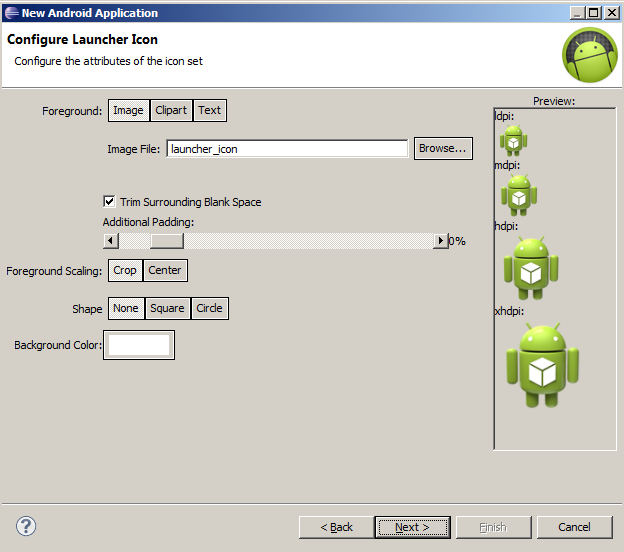Click the Cancel button
Viewport: 624px width, 552px height.
click(574, 527)
